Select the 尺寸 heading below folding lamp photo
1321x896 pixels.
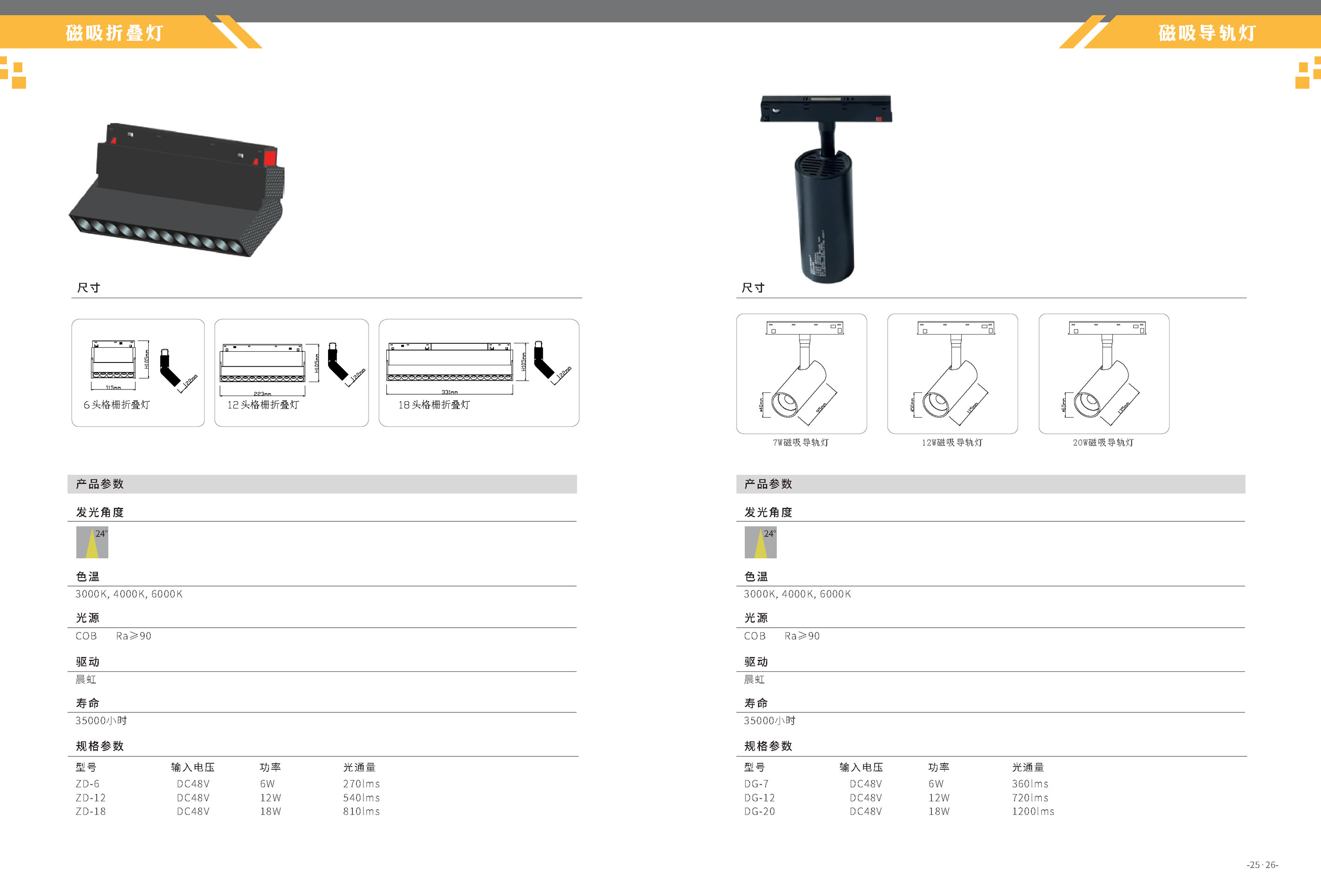point(88,287)
